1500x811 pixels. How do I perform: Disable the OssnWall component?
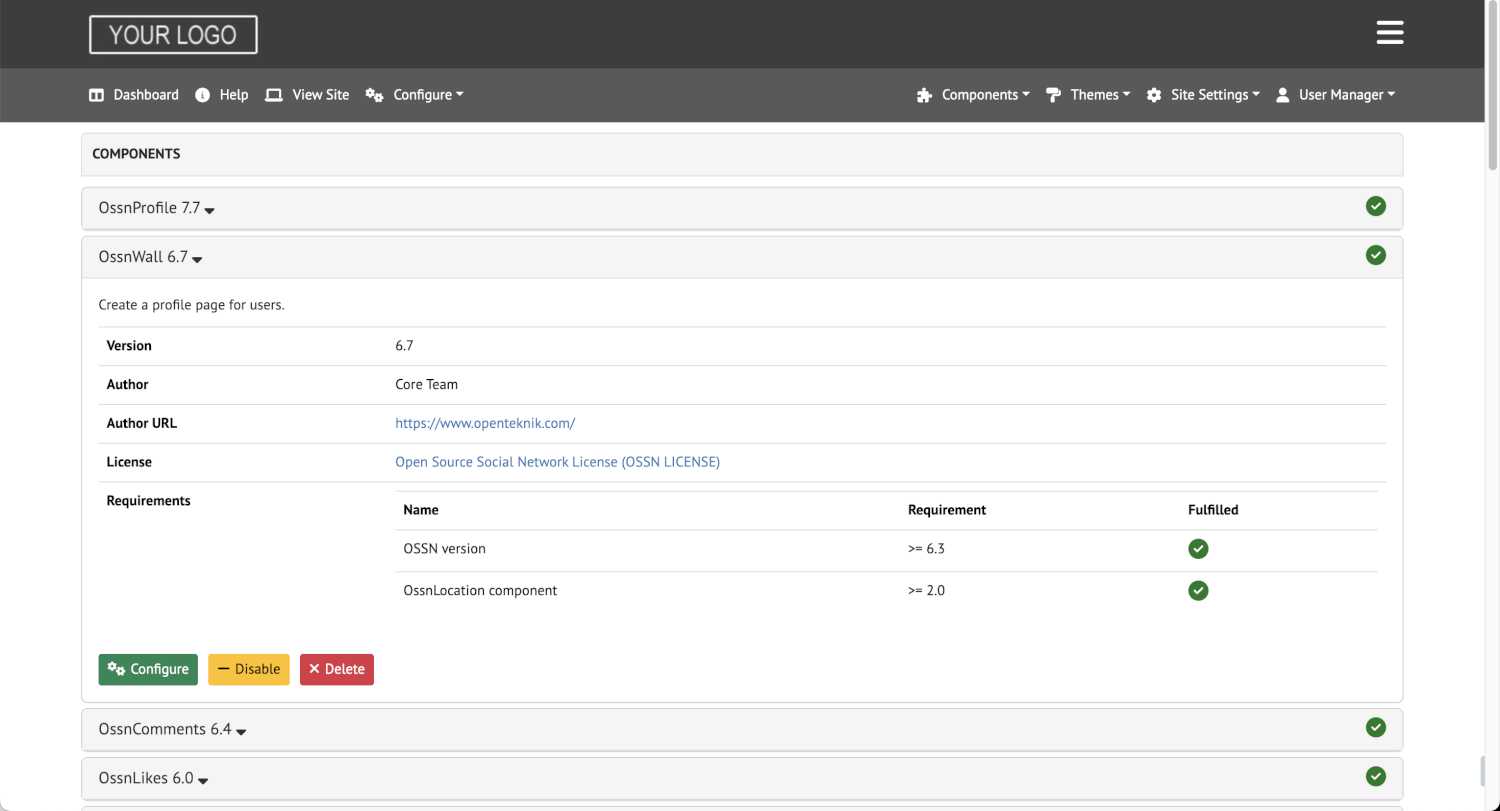248,669
